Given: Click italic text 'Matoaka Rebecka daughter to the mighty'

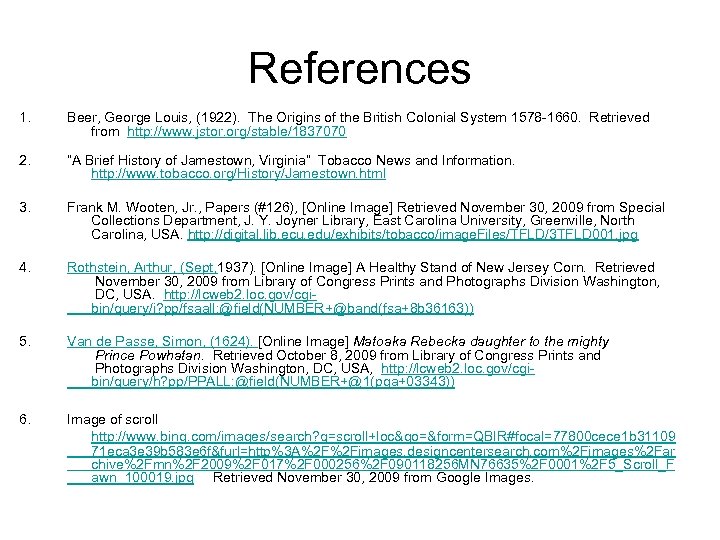Looking at the screenshot, I should (481, 342).
